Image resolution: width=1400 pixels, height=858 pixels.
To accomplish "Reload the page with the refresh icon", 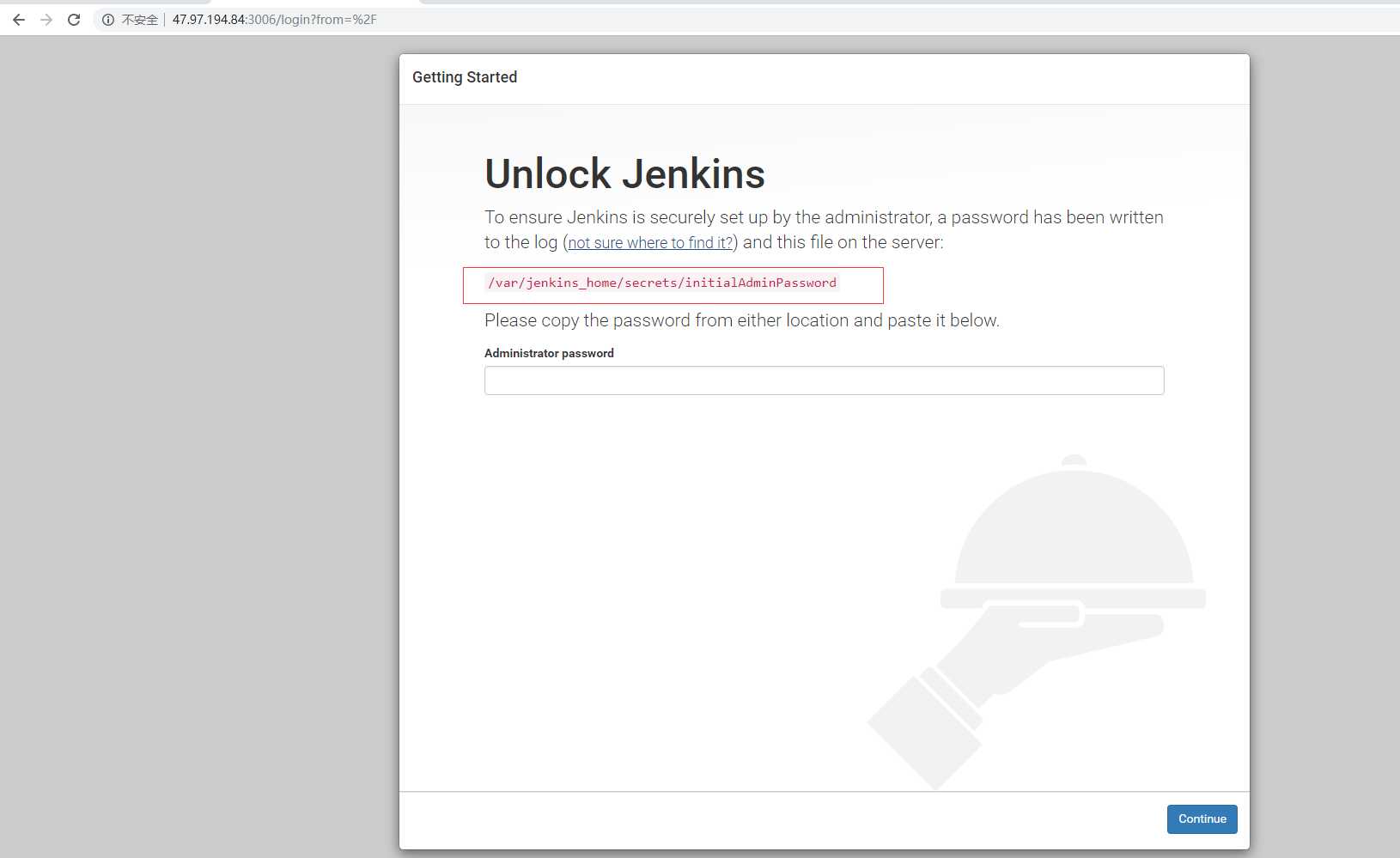I will [74, 20].
